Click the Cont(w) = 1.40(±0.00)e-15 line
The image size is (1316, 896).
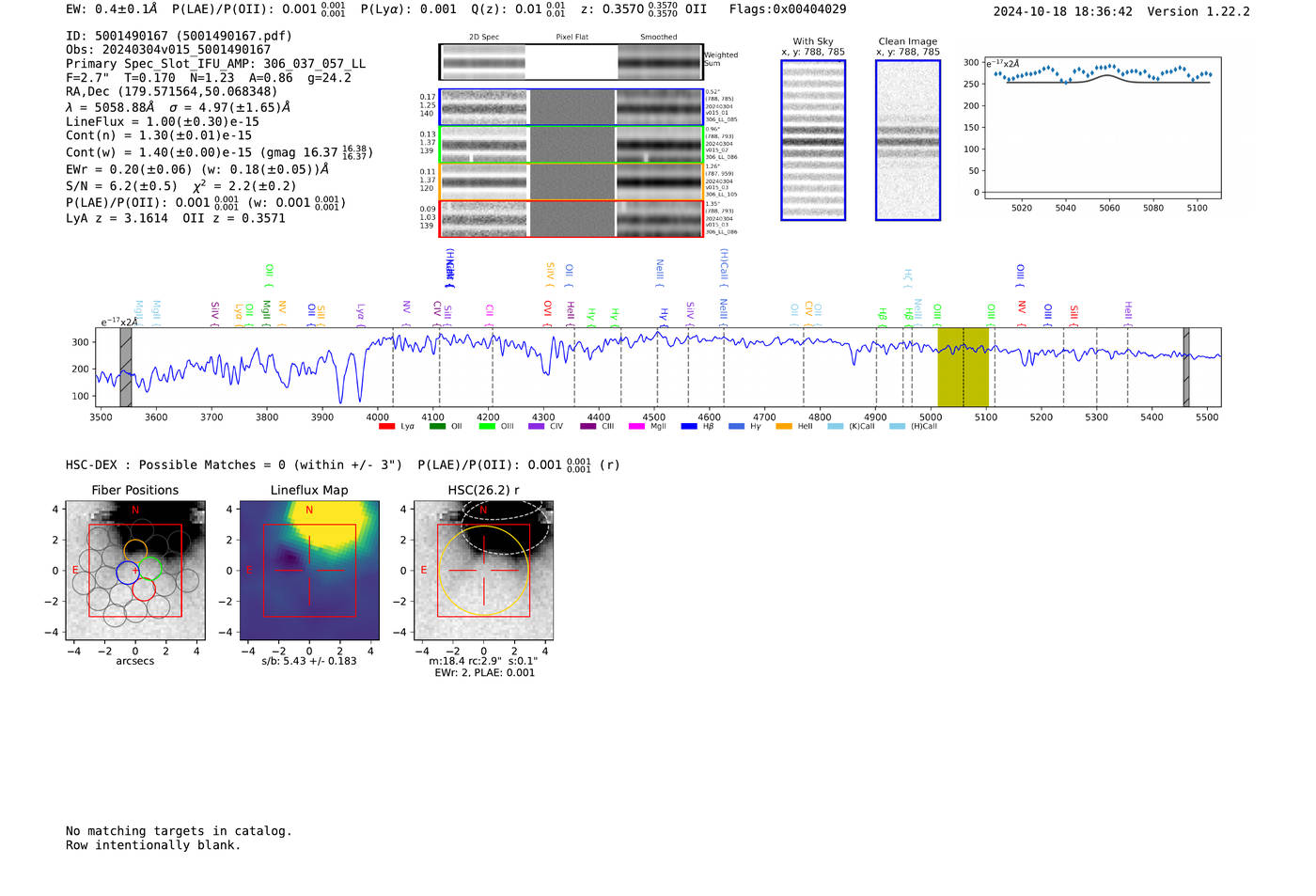pos(219,151)
